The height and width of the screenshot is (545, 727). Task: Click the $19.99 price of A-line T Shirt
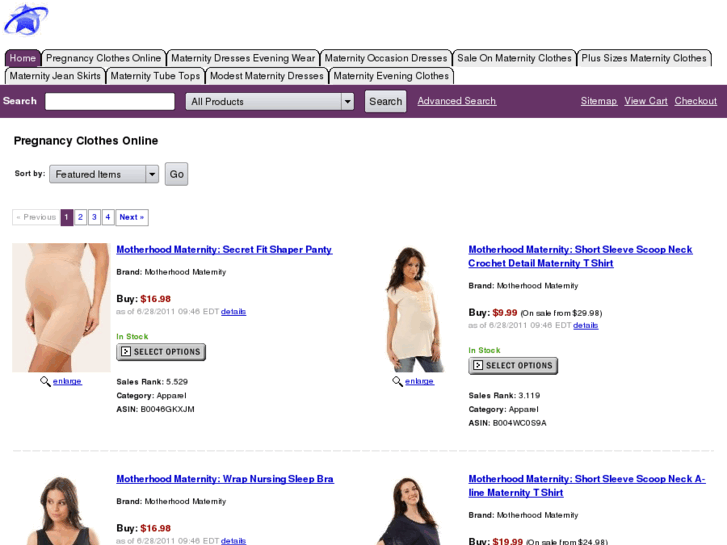pyautogui.click(x=507, y=541)
